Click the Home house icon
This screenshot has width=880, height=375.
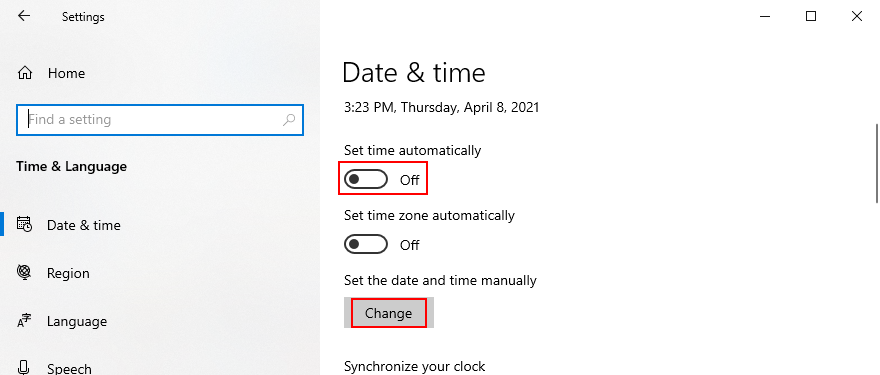(x=25, y=73)
